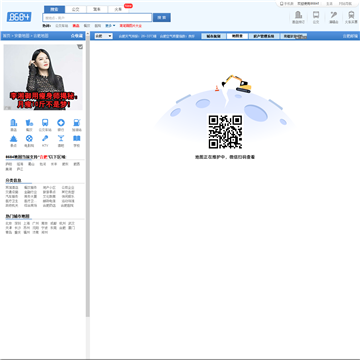Click the mobile version phone icon link

(287, 4)
